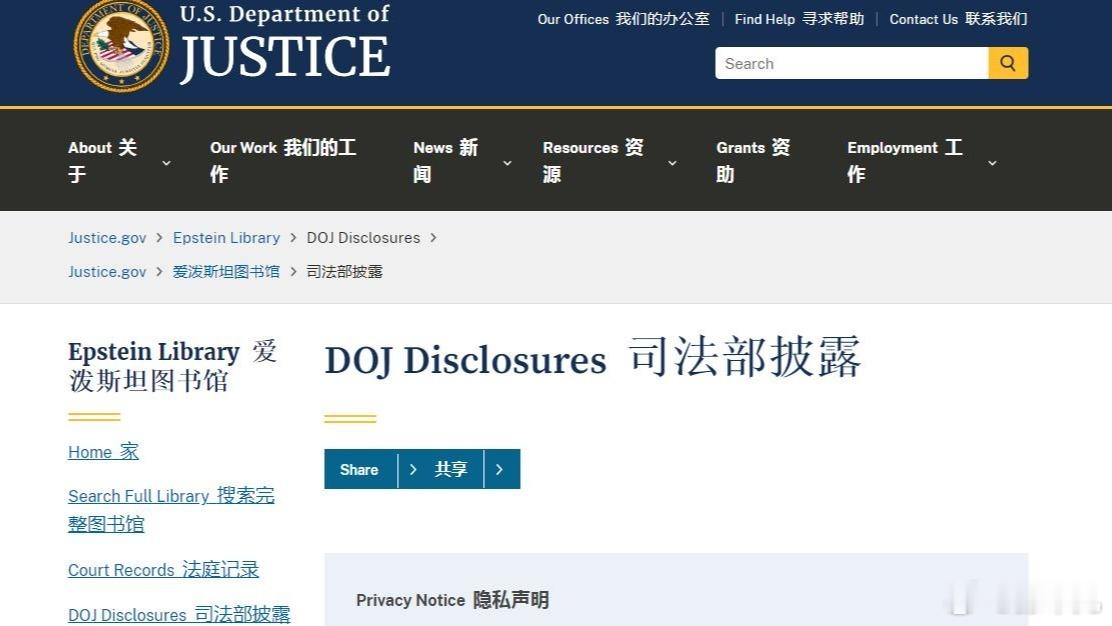Open the Resources 资源 dropdown menu
The width and height of the screenshot is (1112, 626).
click(x=593, y=160)
